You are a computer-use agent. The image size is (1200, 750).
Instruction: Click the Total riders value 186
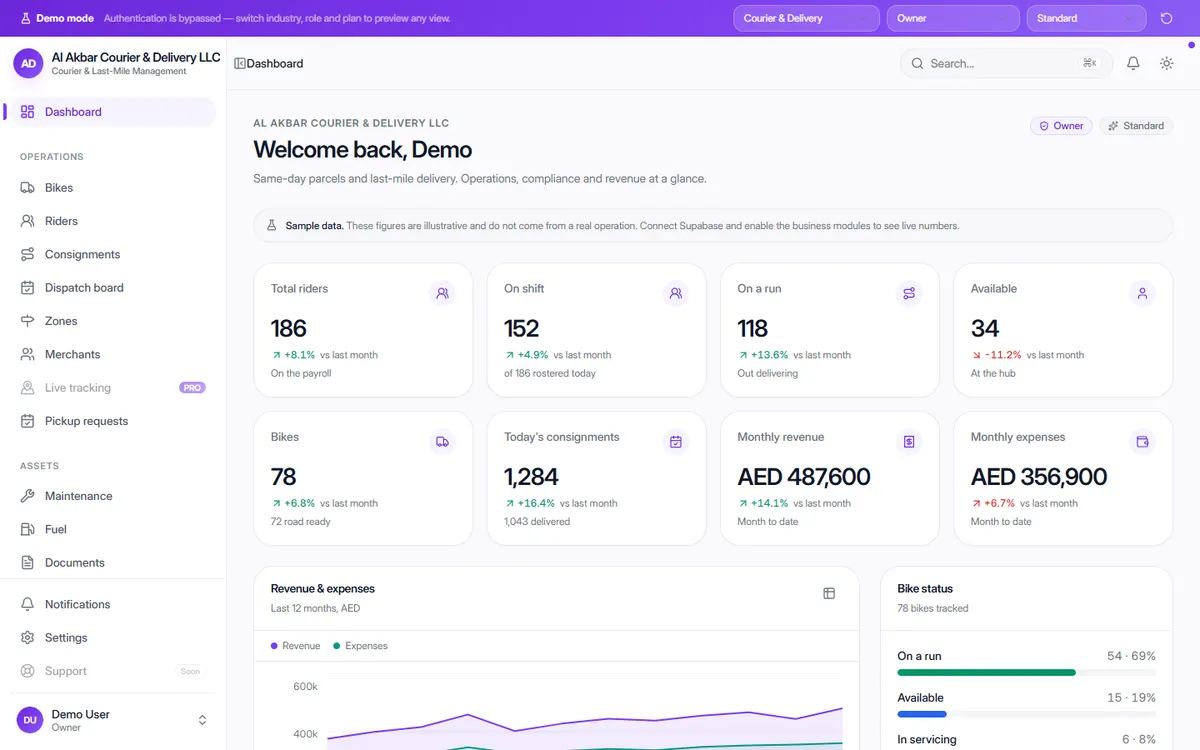pos(289,329)
